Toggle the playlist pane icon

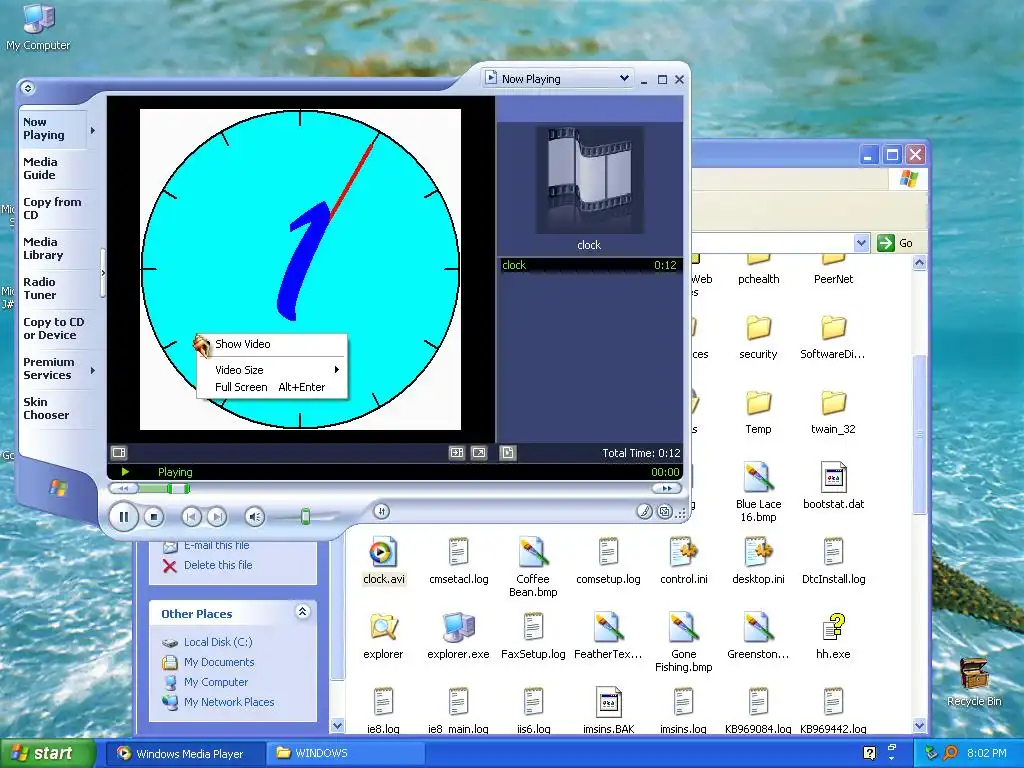coord(508,453)
